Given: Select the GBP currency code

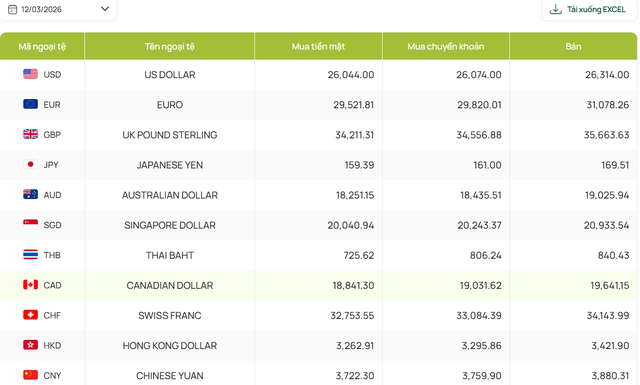Looking at the screenshot, I should pos(52,135).
